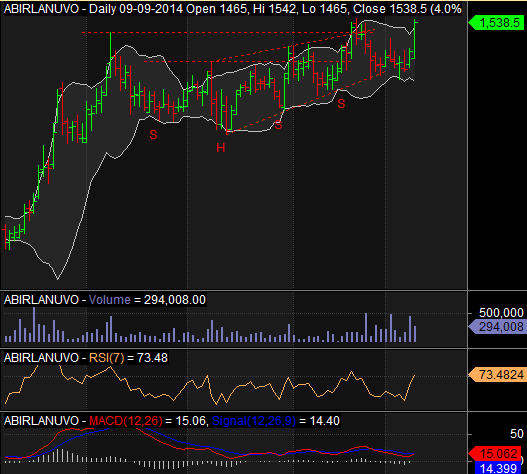527x474 pixels.
Task: Click the RSI(7) indicator label
Action: pos(107,358)
